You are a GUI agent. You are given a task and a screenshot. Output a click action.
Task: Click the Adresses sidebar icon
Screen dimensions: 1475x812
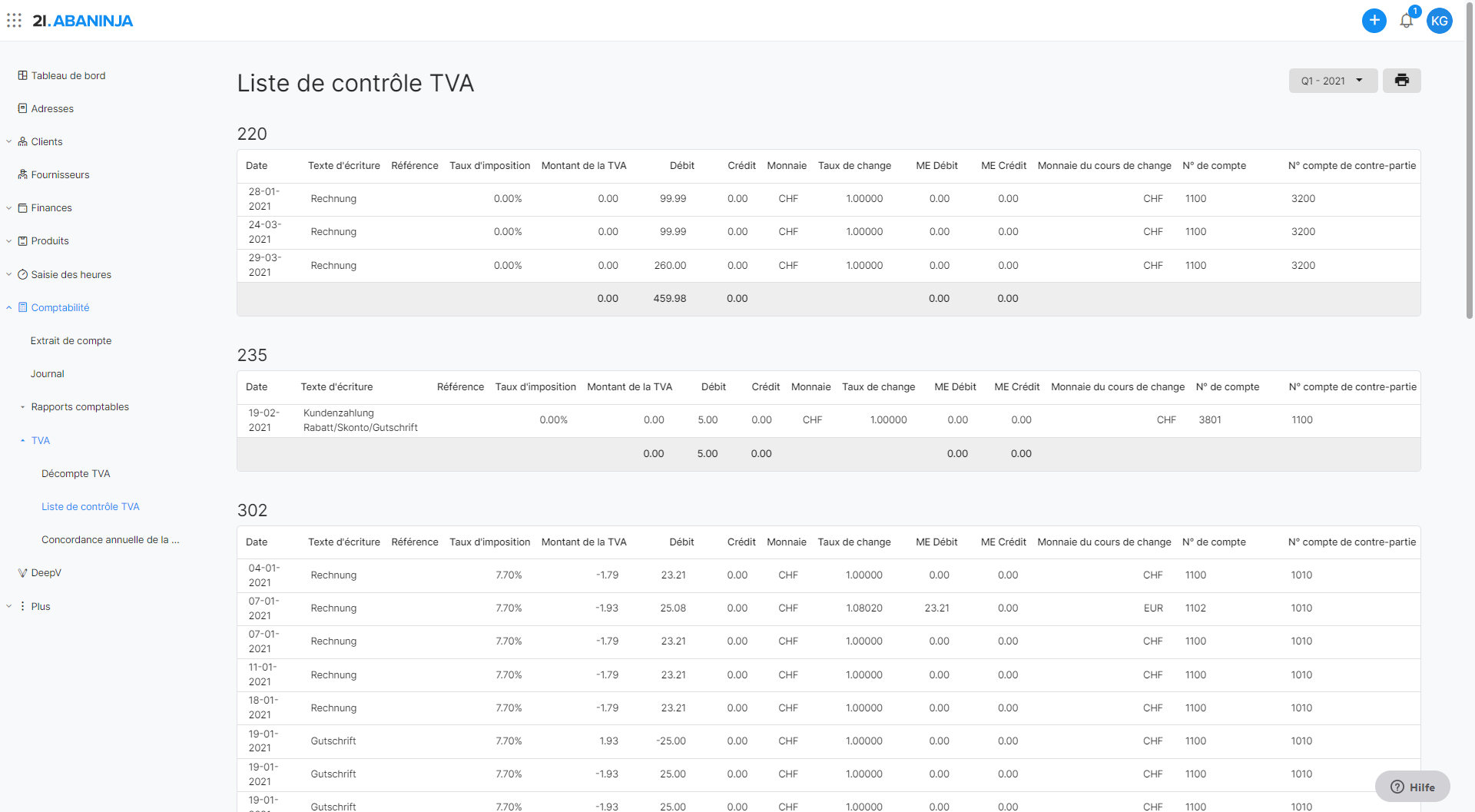(x=23, y=108)
